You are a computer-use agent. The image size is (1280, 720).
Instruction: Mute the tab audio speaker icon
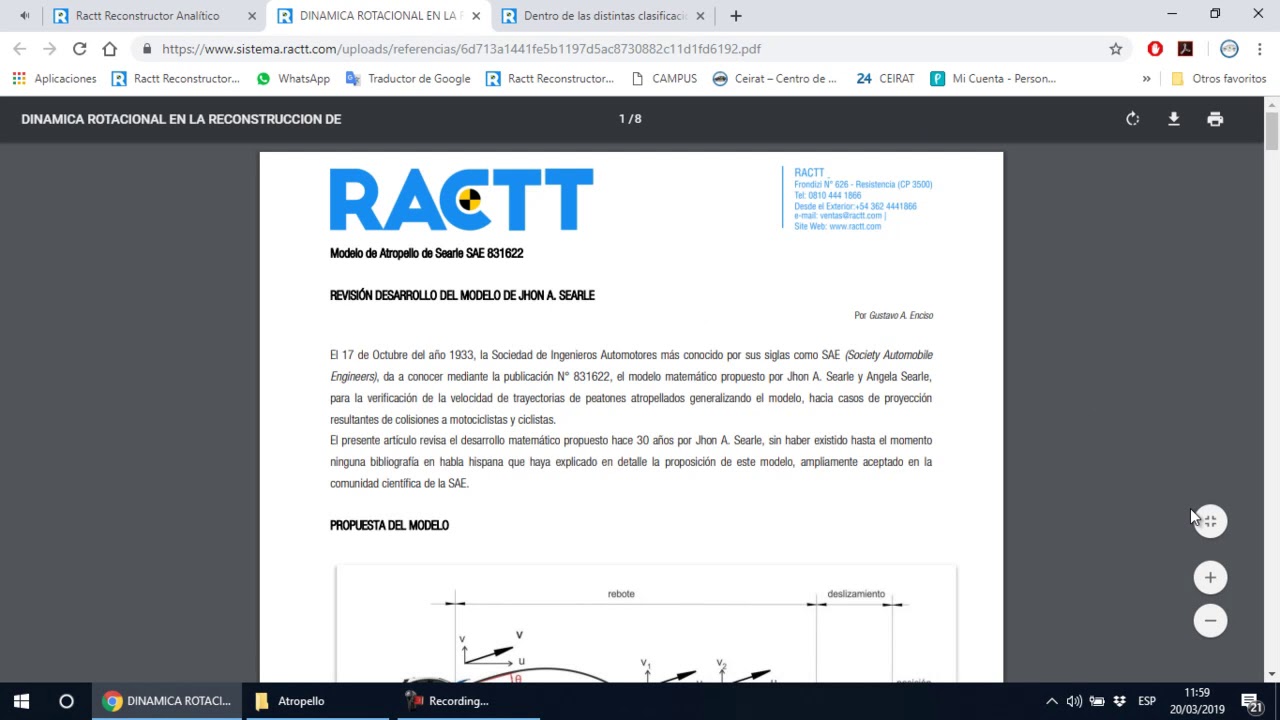(24, 15)
